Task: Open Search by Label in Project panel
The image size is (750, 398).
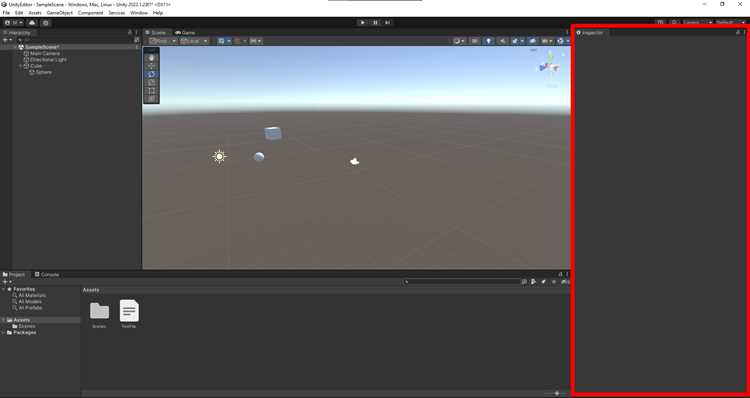Action: (x=543, y=282)
